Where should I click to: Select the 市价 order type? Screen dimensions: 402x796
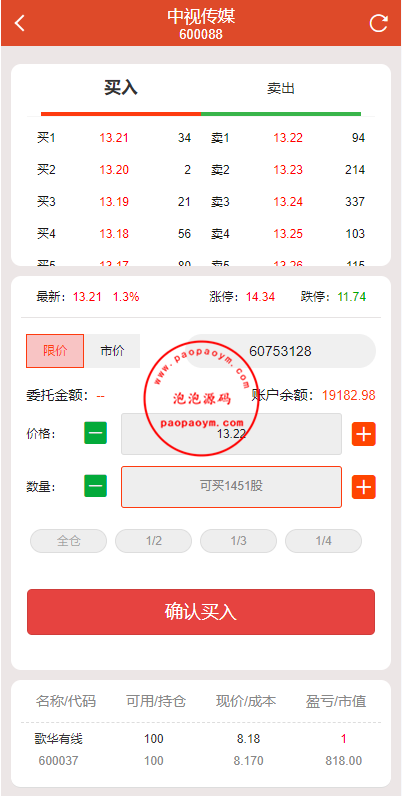click(112, 351)
